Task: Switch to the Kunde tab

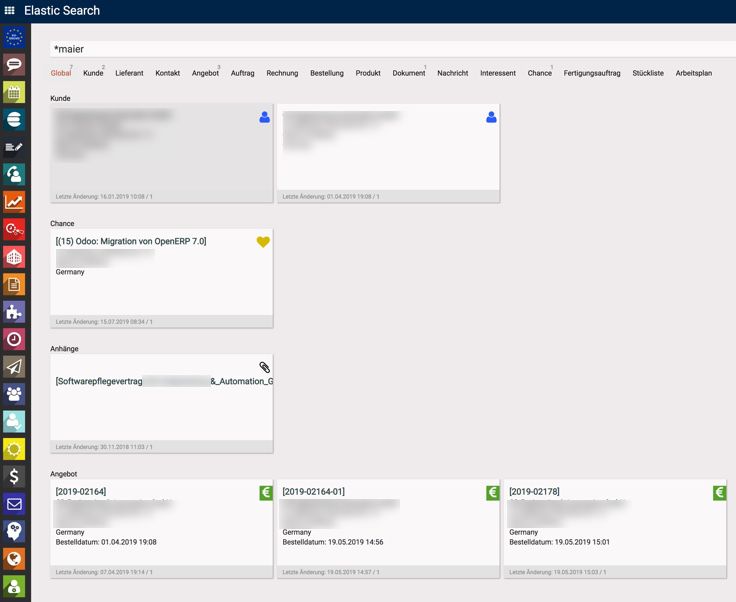Action: pos(93,73)
